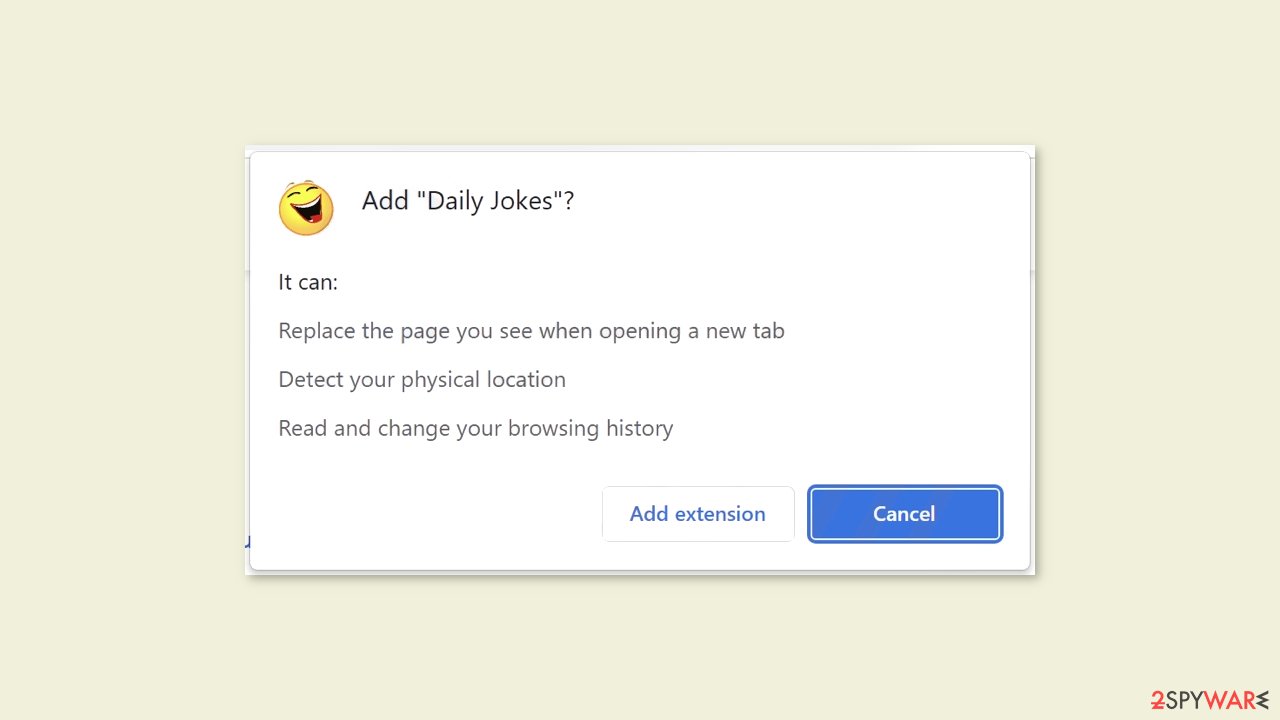This screenshot has width=1280, height=720.
Task: Click the blank beige area above the dialog
Action: [640, 70]
